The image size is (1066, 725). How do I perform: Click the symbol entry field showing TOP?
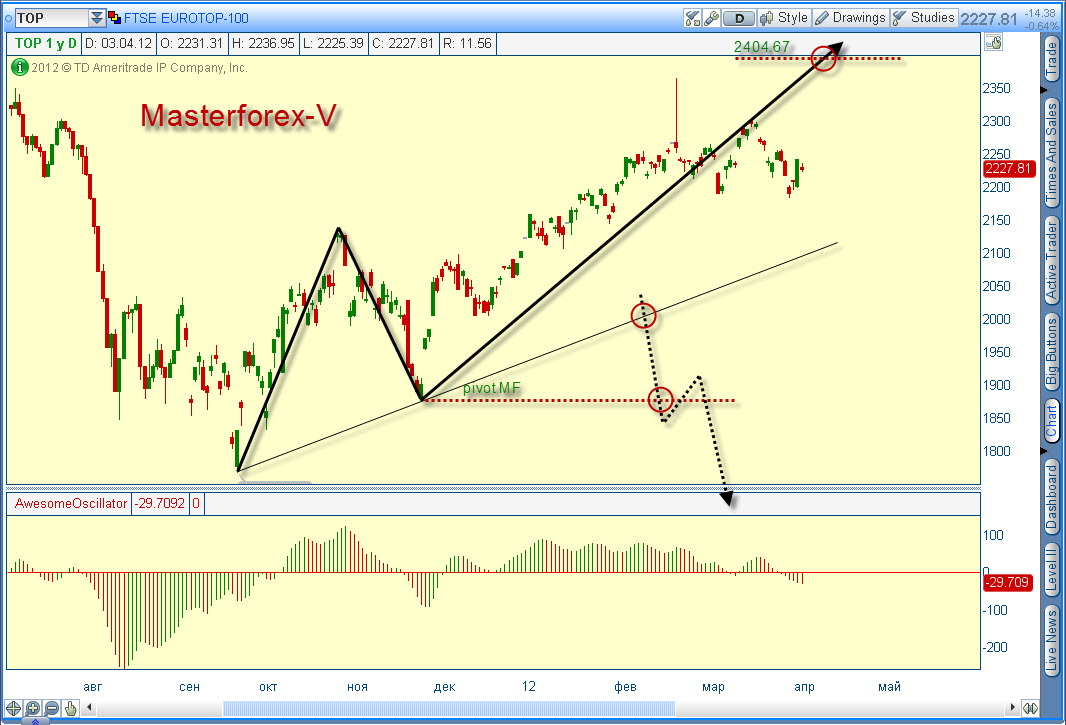tap(52, 18)
